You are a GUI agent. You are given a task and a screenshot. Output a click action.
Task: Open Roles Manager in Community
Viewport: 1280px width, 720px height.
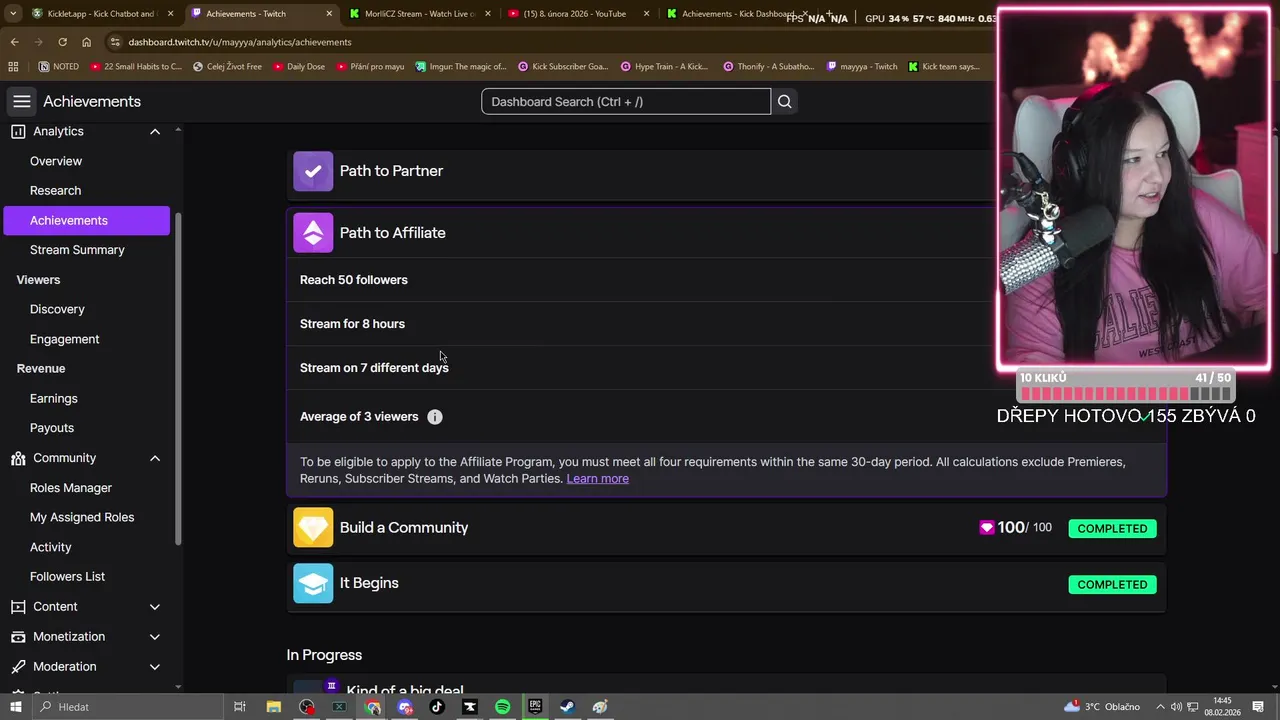click(x=71, y=488)
